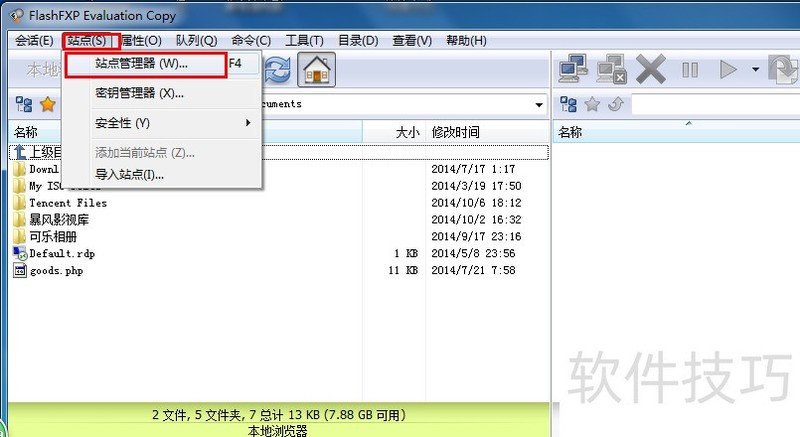Click the local favorites star icon
Screen dimensions: 800x437
[x=47, y=104]
